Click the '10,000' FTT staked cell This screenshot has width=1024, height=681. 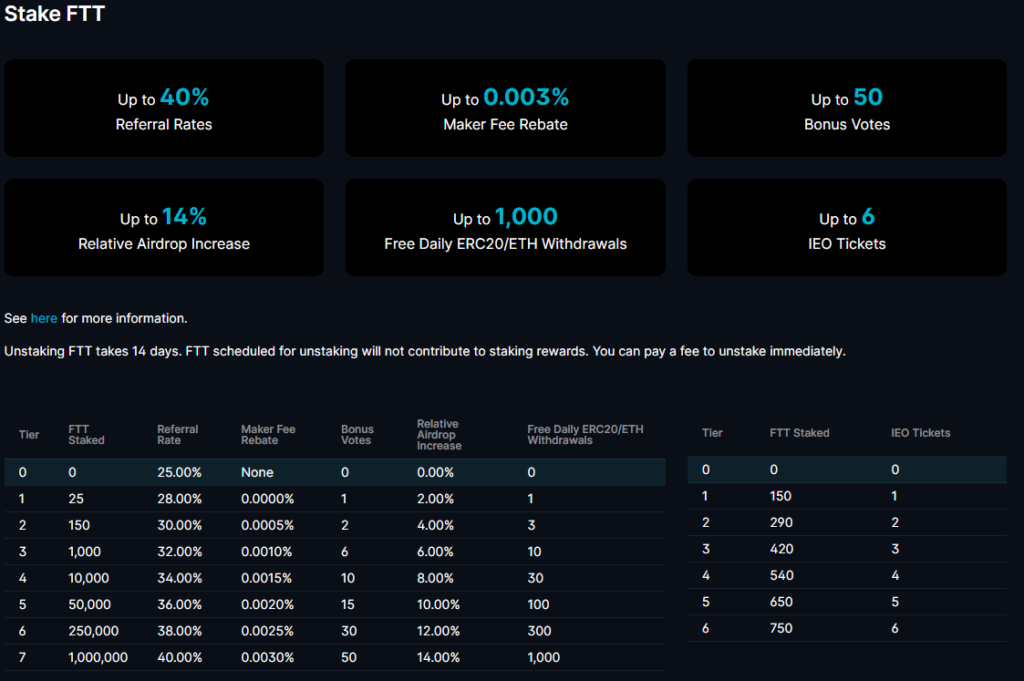coord(88,578)
